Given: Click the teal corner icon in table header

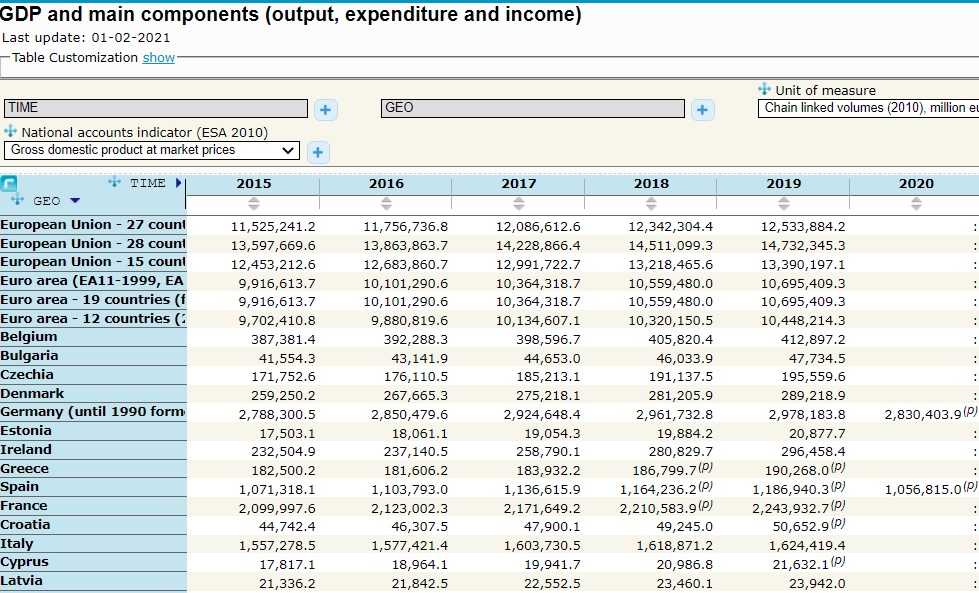Looking at the screenshot, I should point(9,183).
